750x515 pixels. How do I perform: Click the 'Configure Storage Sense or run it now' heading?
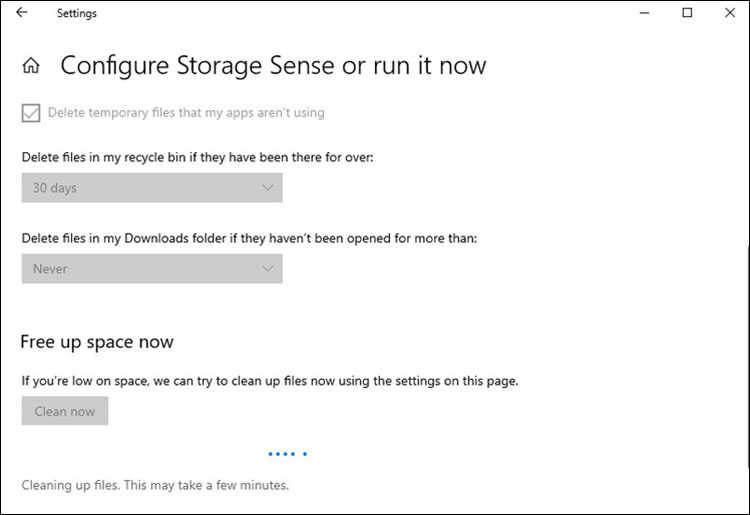273,66
